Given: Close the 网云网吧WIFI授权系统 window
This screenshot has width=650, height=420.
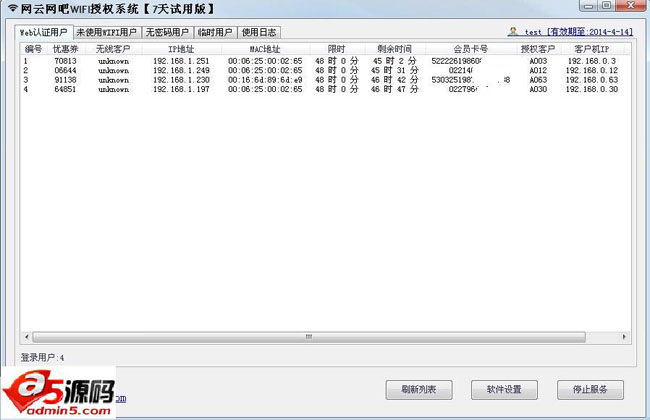Looking at the screenshot, I should coord(631,5).
